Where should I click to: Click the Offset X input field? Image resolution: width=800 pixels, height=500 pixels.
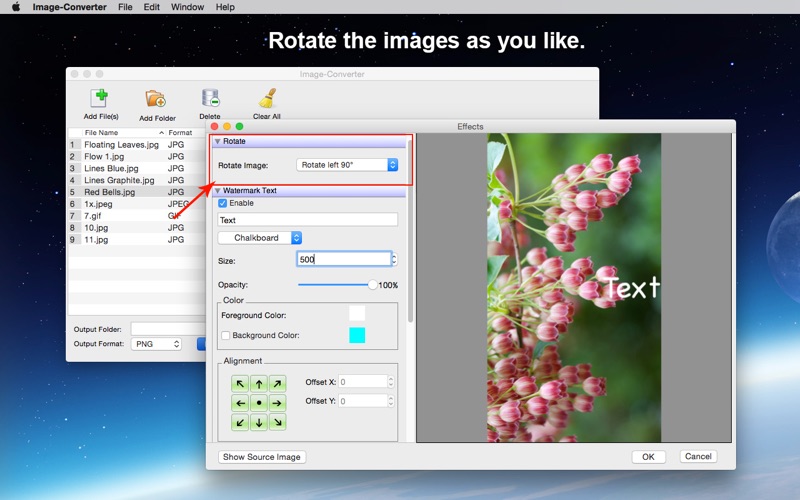tap(363, 382)
